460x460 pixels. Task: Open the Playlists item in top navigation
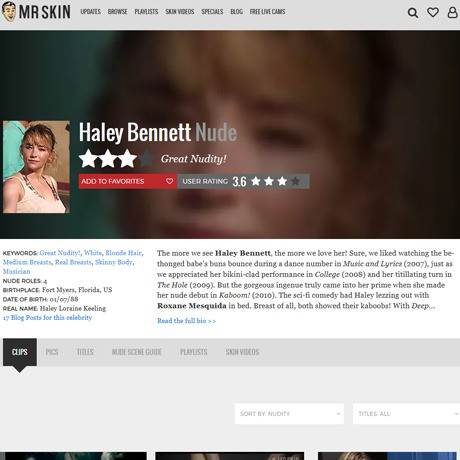(x=146, y=12)
